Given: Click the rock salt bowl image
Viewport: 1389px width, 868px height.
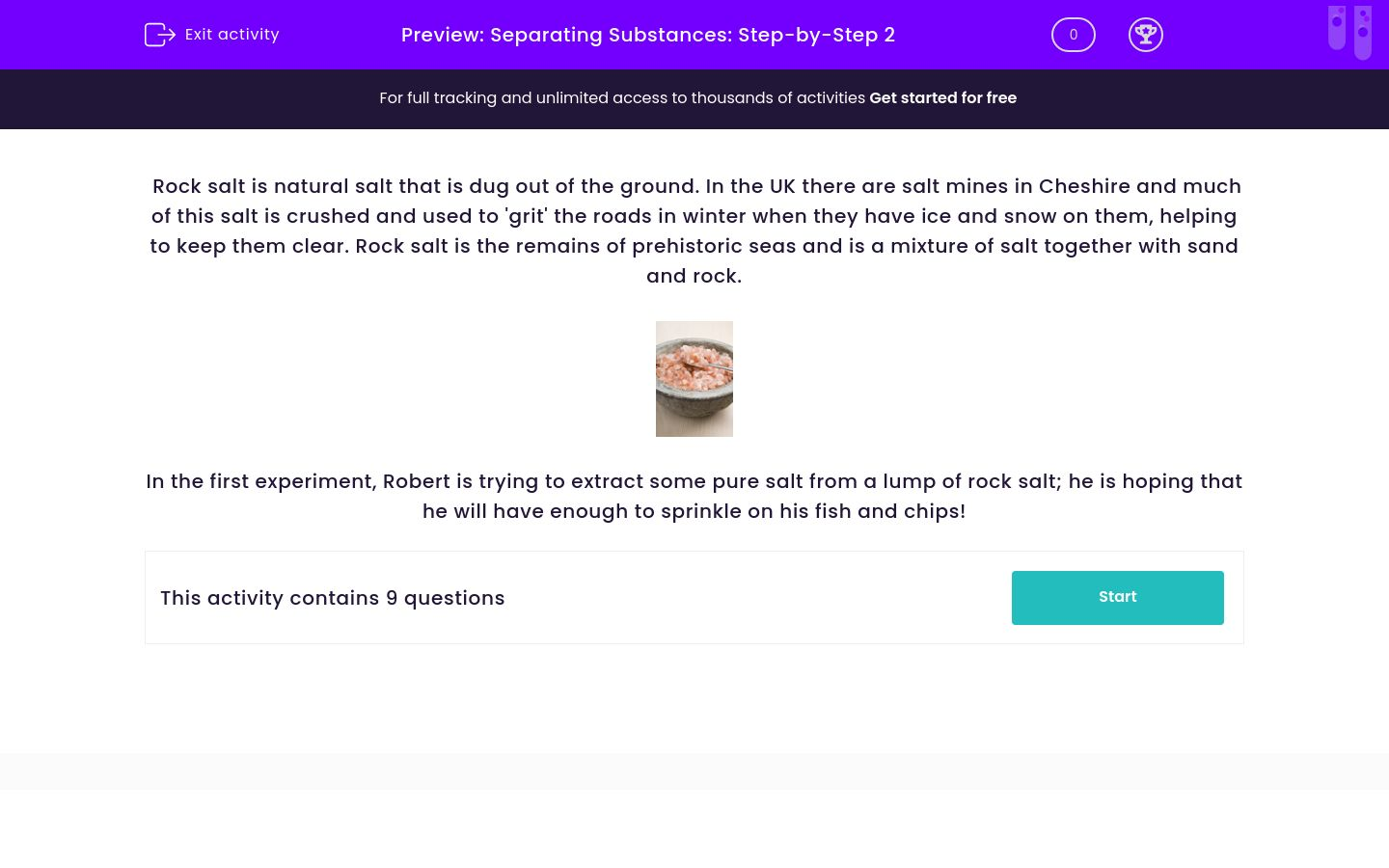Looking at the screenshot, I should [x=694, y=378].
